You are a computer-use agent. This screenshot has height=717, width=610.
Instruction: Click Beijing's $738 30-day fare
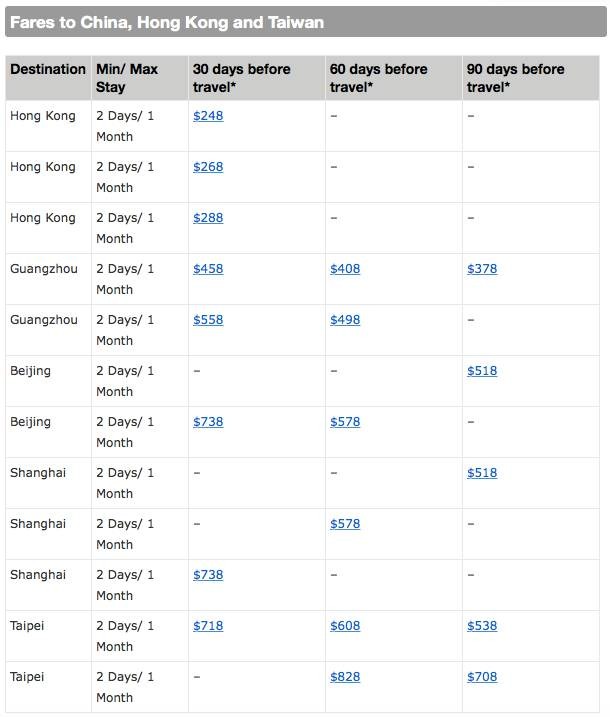(x=208, y=422)
